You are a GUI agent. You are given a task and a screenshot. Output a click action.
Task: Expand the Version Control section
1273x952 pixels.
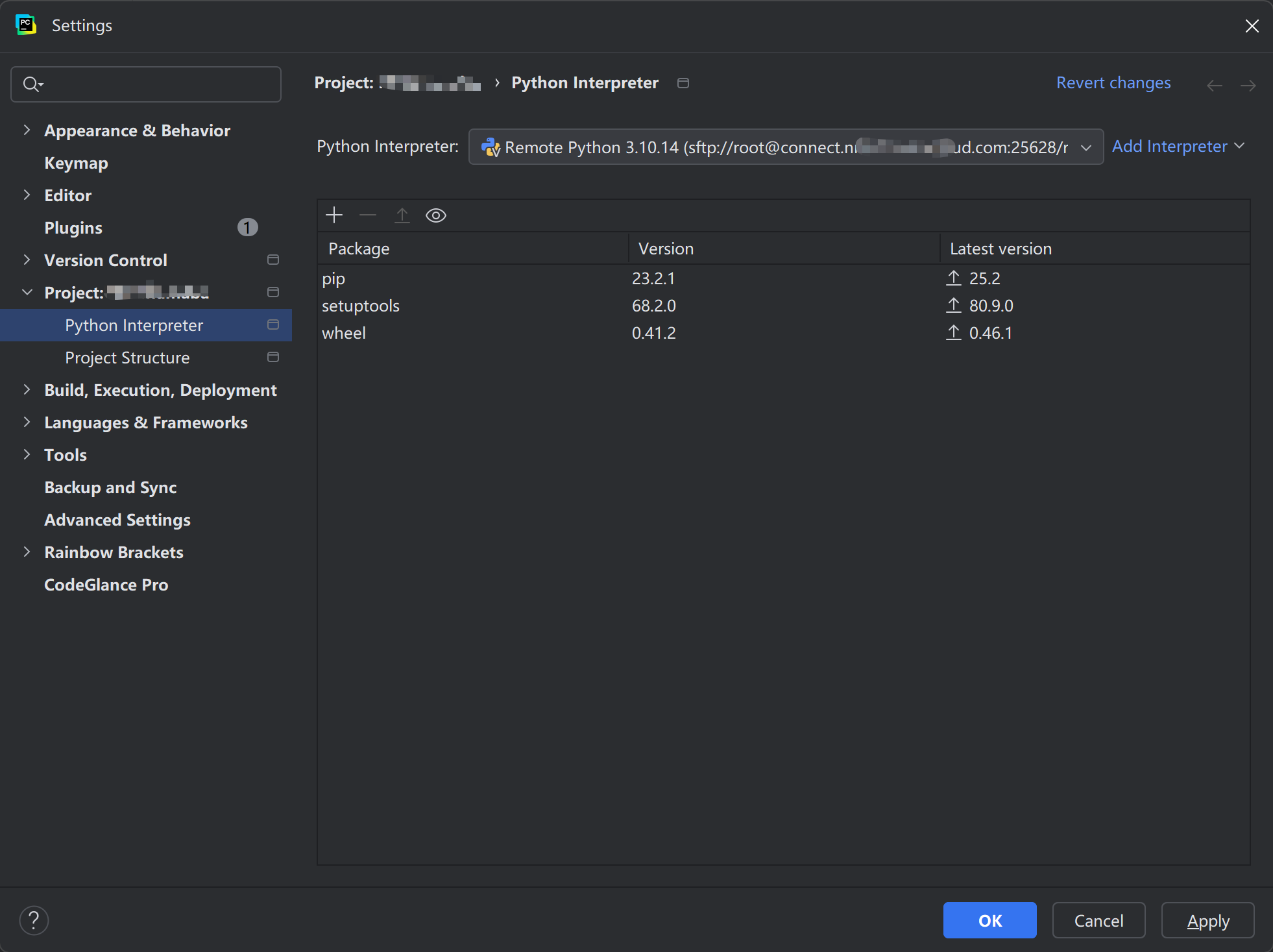coord(27,260)
